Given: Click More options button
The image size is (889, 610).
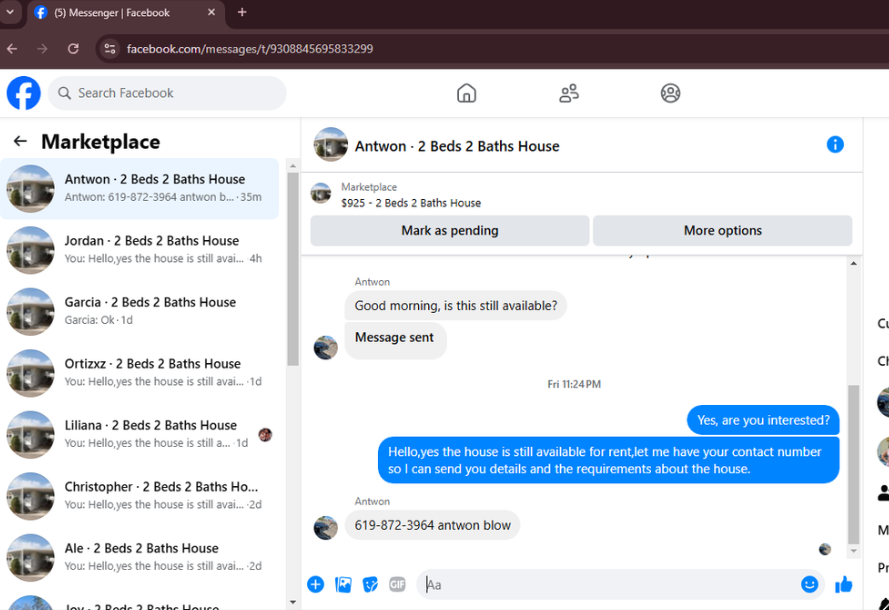Looking at the screenshot, I should 722,231.
